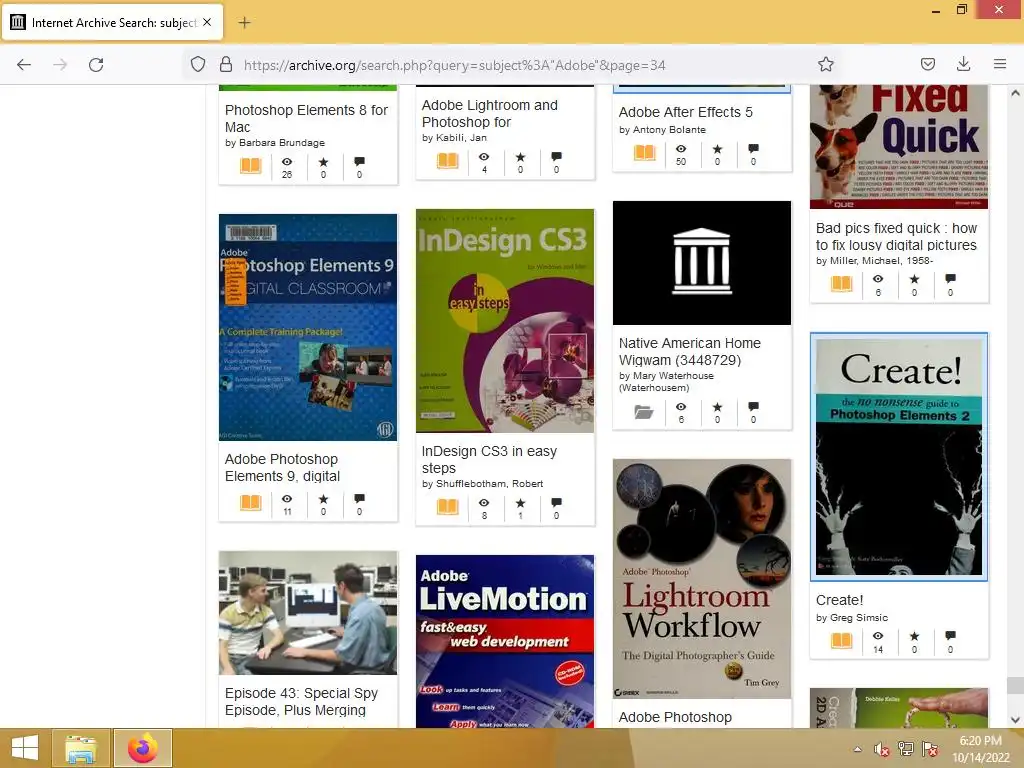Close the Internet Archive Search tab
The height and width of the screenshot is (768, 1024).
[207, 22]
